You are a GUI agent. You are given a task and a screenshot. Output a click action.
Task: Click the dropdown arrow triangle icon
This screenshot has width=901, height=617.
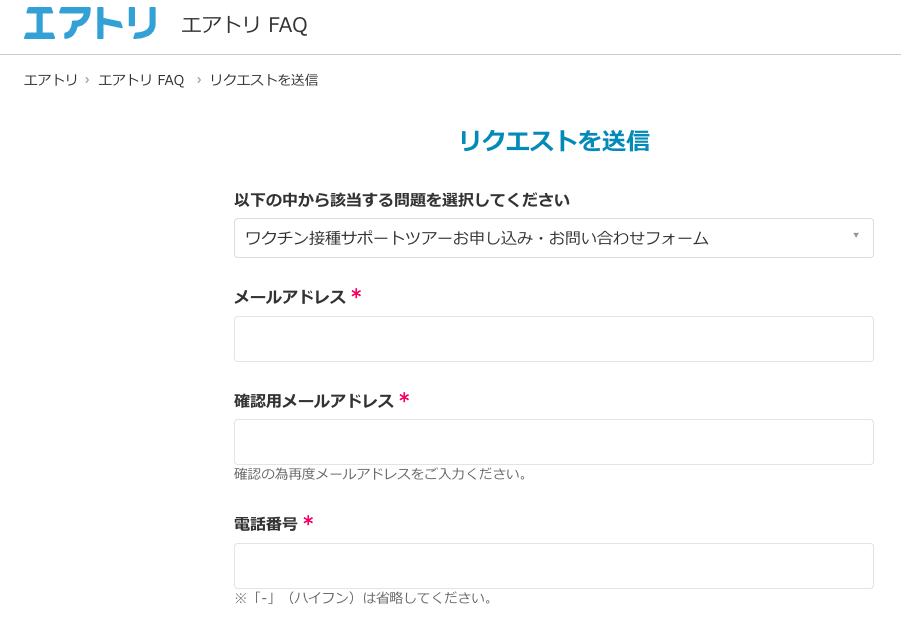[x=856, y=235]
